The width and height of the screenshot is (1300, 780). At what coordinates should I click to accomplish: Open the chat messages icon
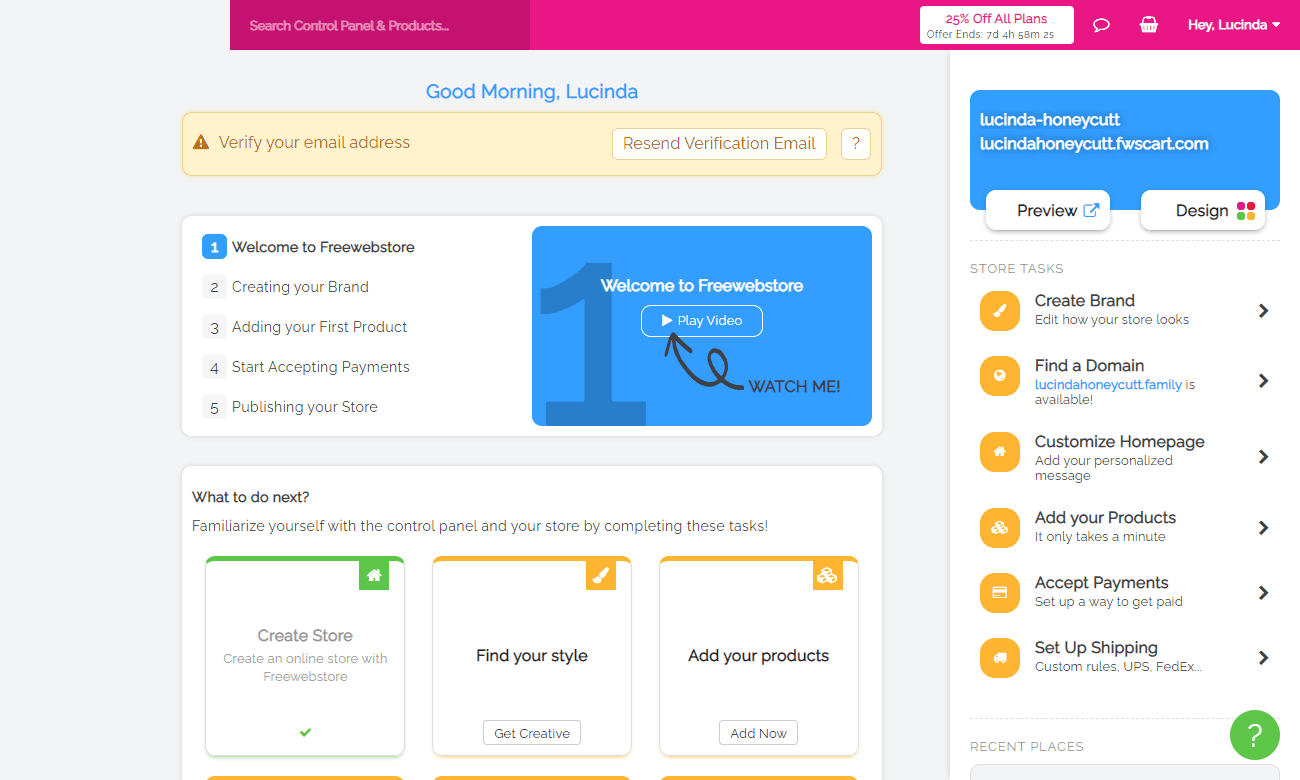(1101, 25)
